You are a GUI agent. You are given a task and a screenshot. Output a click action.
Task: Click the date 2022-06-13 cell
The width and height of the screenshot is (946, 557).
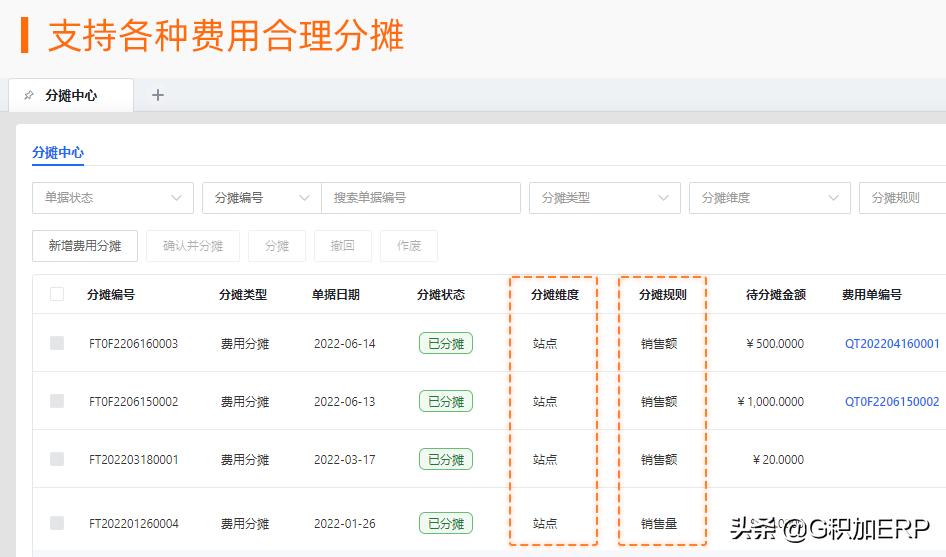tap(344, 401)
